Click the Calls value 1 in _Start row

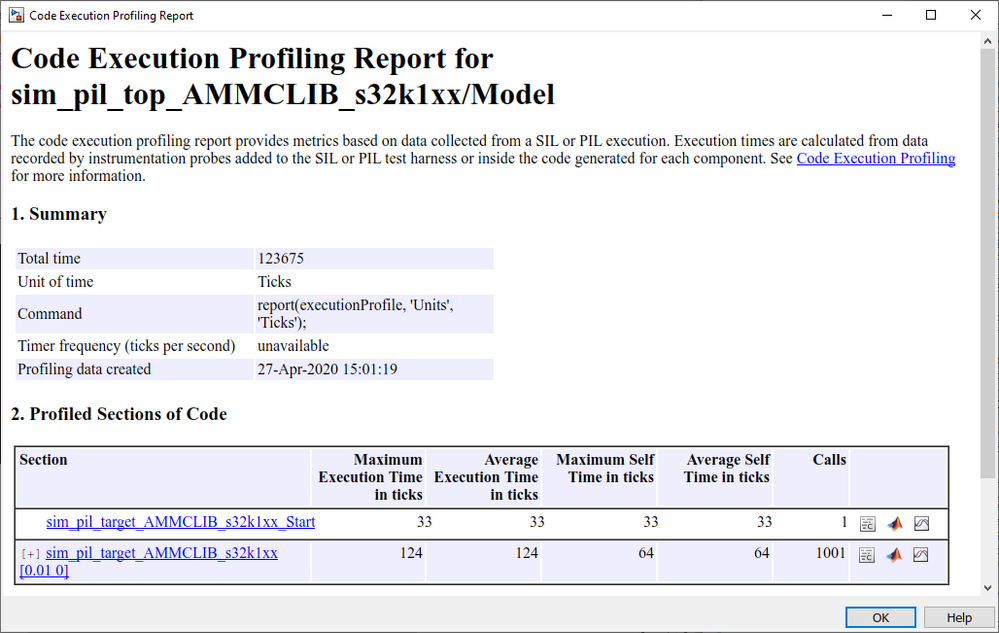click(844, 522)
